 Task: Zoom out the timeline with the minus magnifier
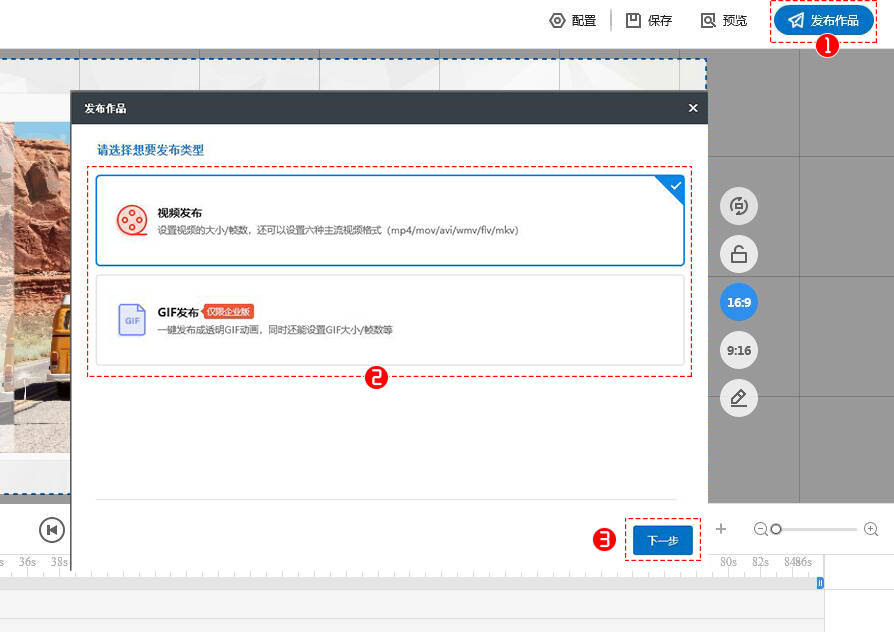click(x=761, y=529)
